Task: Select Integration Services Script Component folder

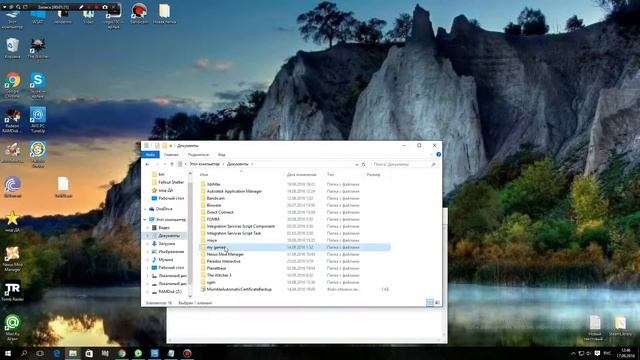Action: pyautogui.click(x=240, y=226)
